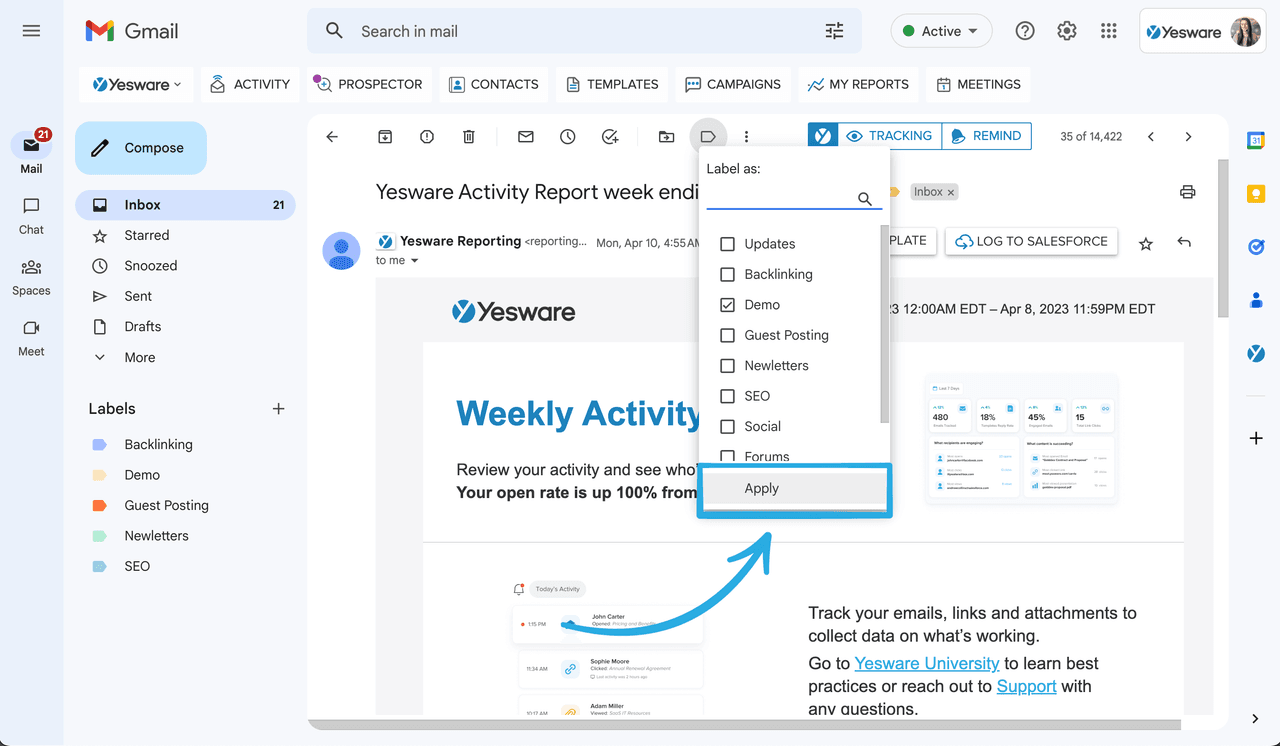Image resolution: width=1280 pixels, height=746 pixels.
Task: Click the archive email icon
Action: 385,137
